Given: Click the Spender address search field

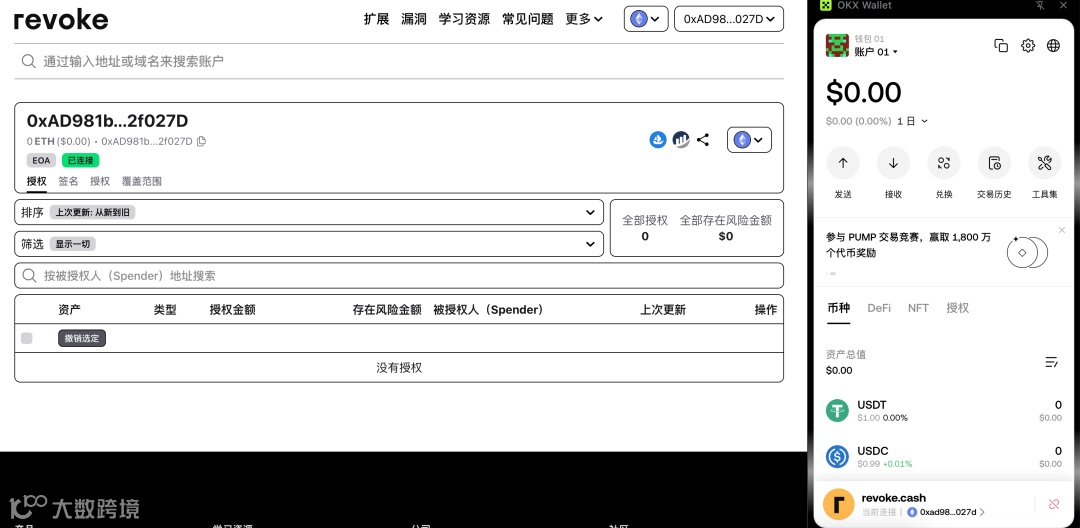Looking at the screenshot, I should click(x=399, y=275).
